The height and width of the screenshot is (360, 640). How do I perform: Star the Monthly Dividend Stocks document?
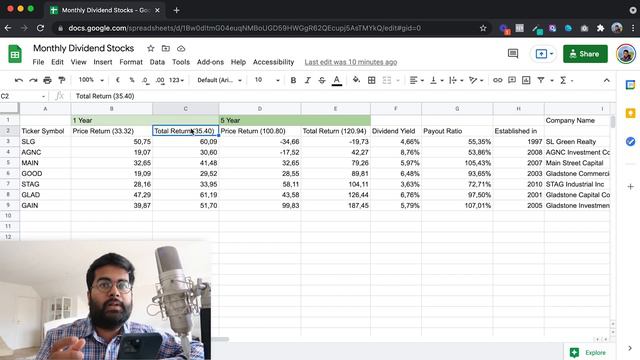point(151,49)
